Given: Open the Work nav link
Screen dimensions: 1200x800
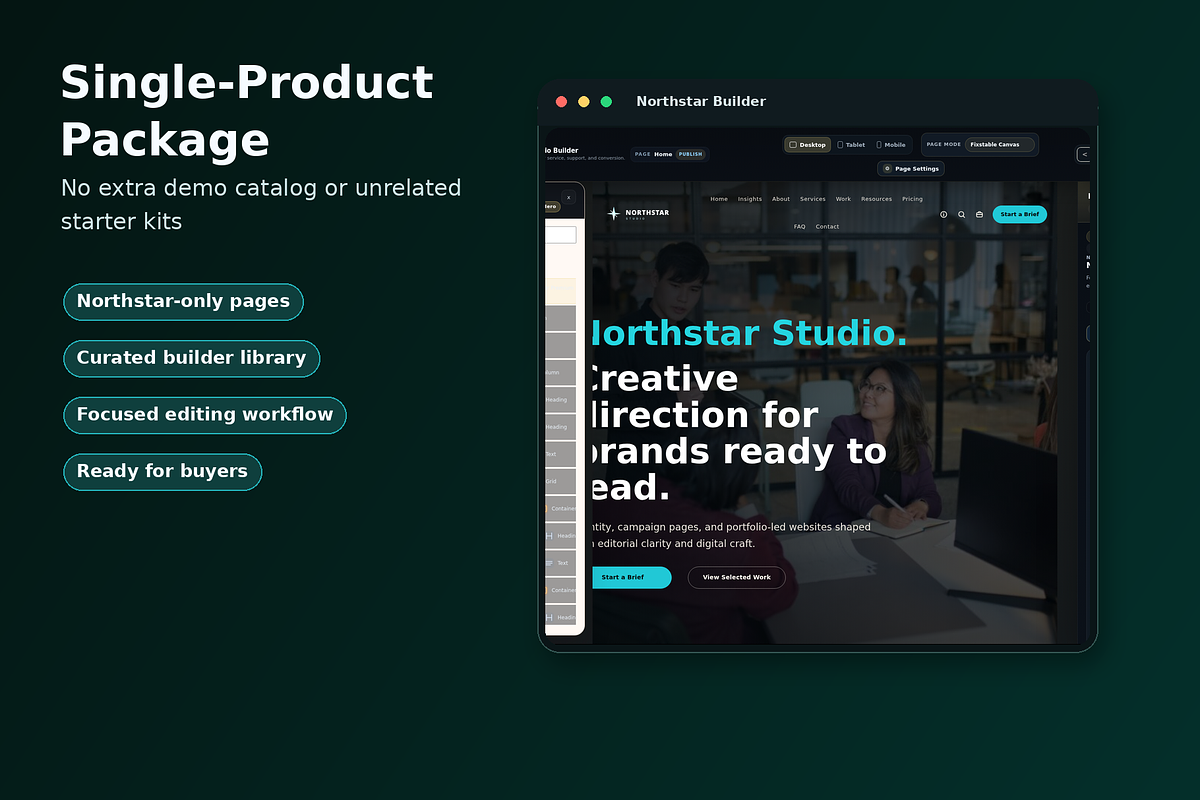Looking at the screenshot, I should [843, 199].
